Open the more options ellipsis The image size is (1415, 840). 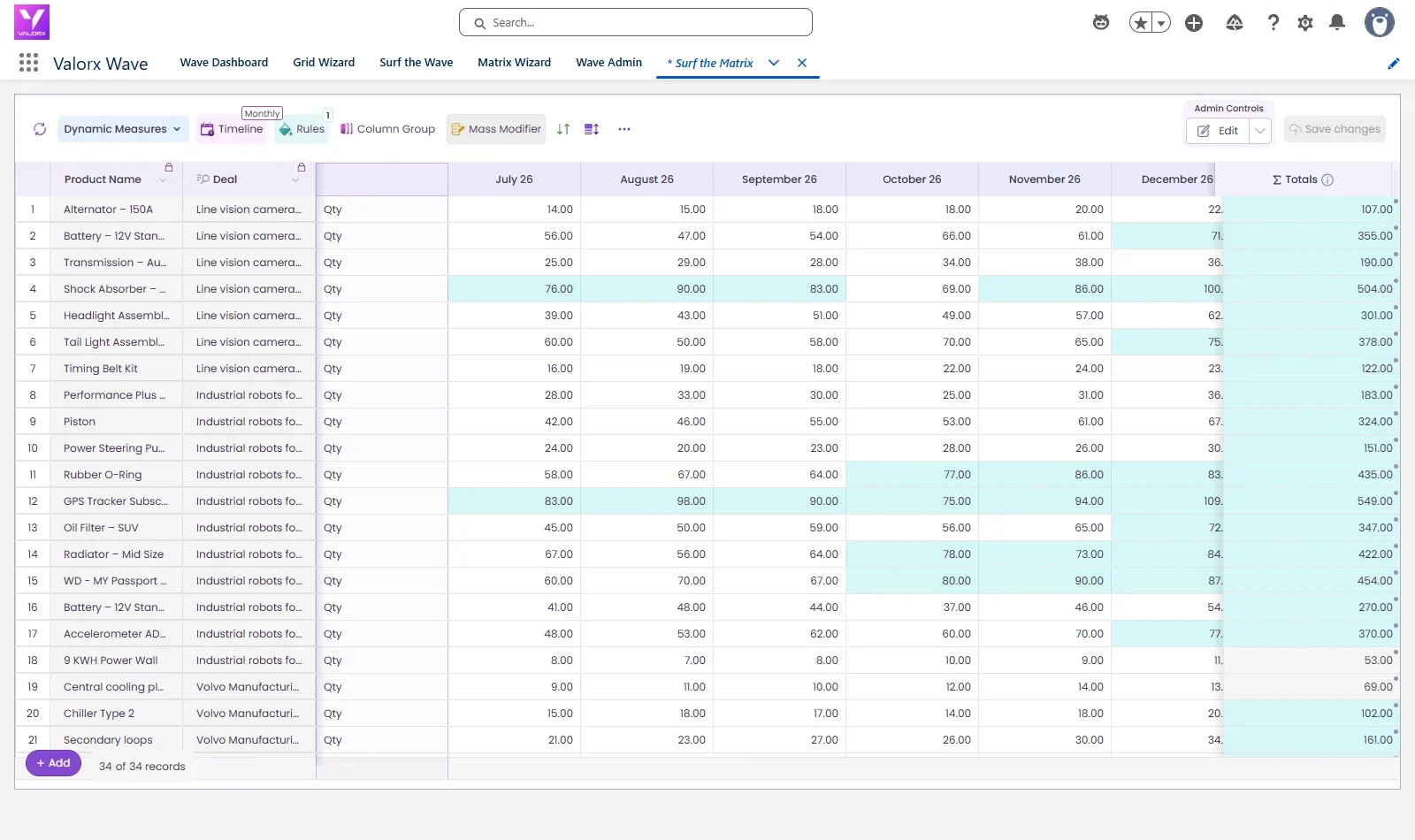pyautogui.click(x=624, y=129)
